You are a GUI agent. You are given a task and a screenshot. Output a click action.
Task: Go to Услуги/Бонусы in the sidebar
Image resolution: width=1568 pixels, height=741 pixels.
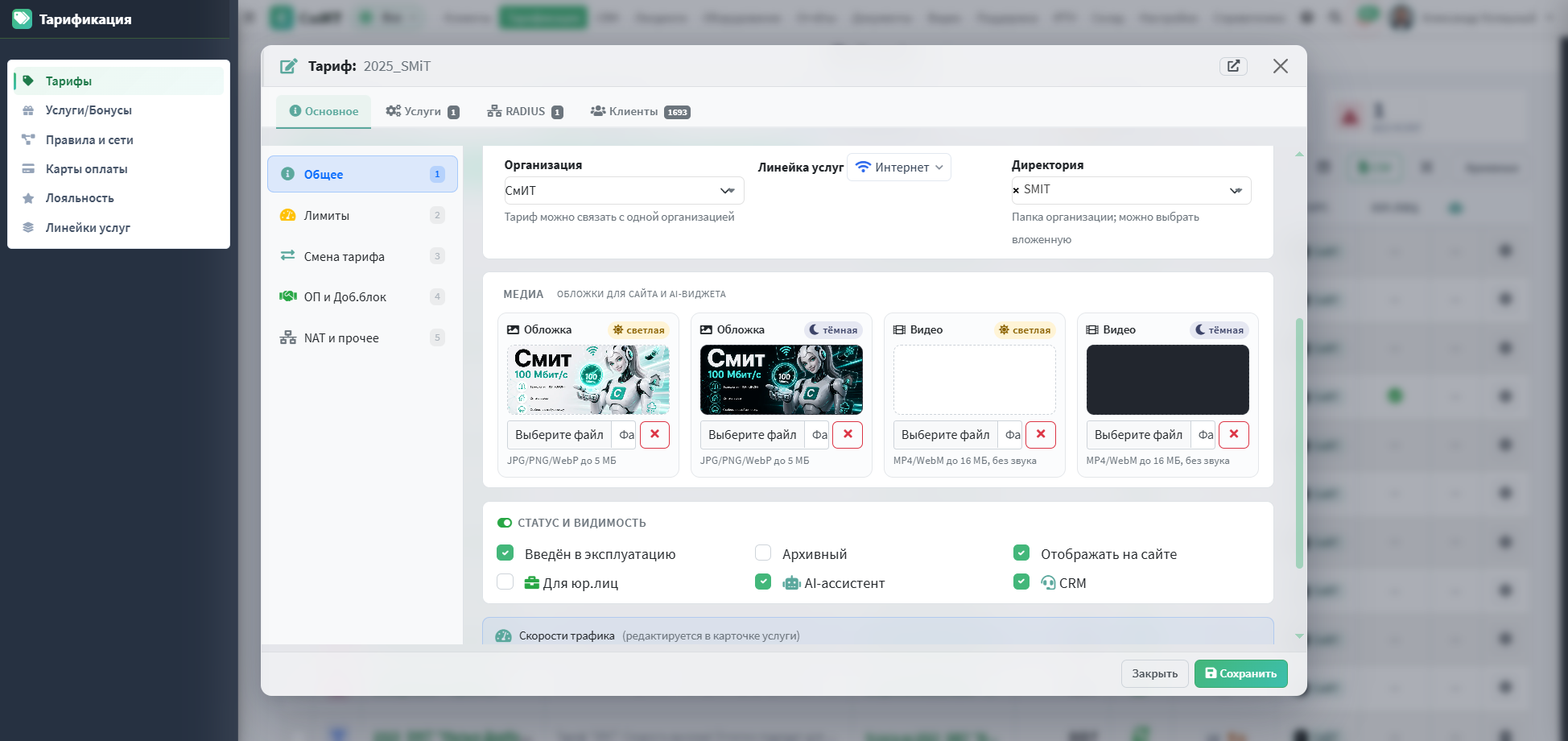(x=119, y=110)
